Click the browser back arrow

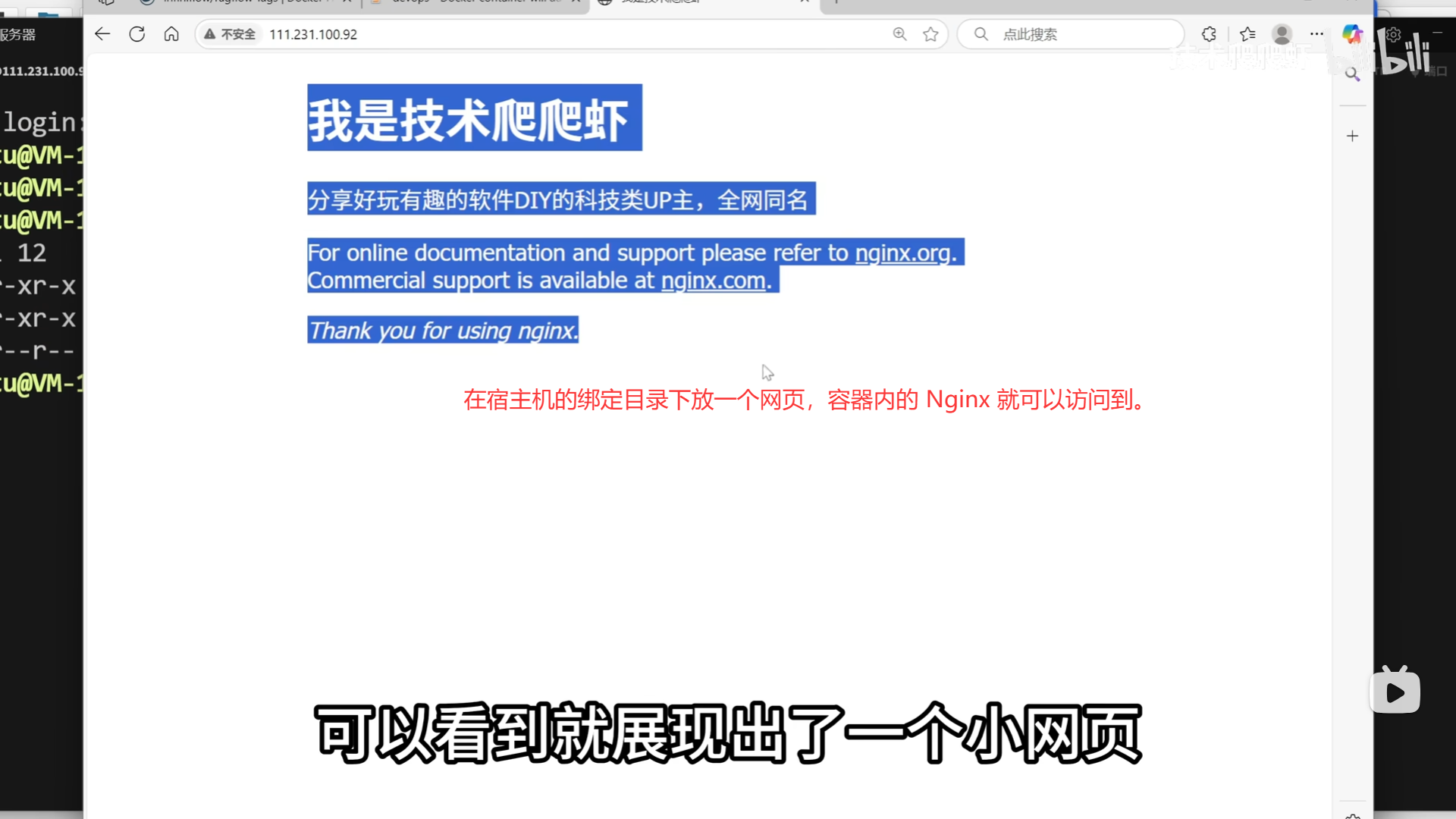click(x=102, y=34)
